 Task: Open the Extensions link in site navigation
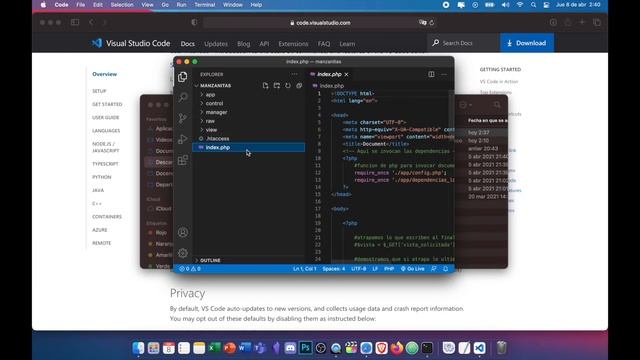[x=293, y=44]
